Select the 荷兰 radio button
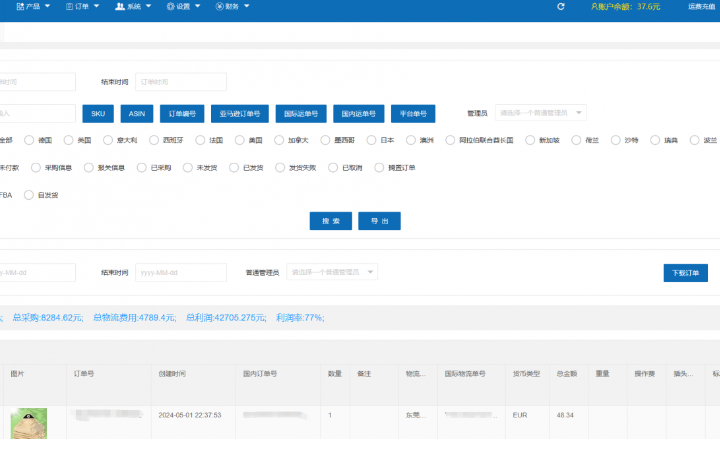 point(576,140)
